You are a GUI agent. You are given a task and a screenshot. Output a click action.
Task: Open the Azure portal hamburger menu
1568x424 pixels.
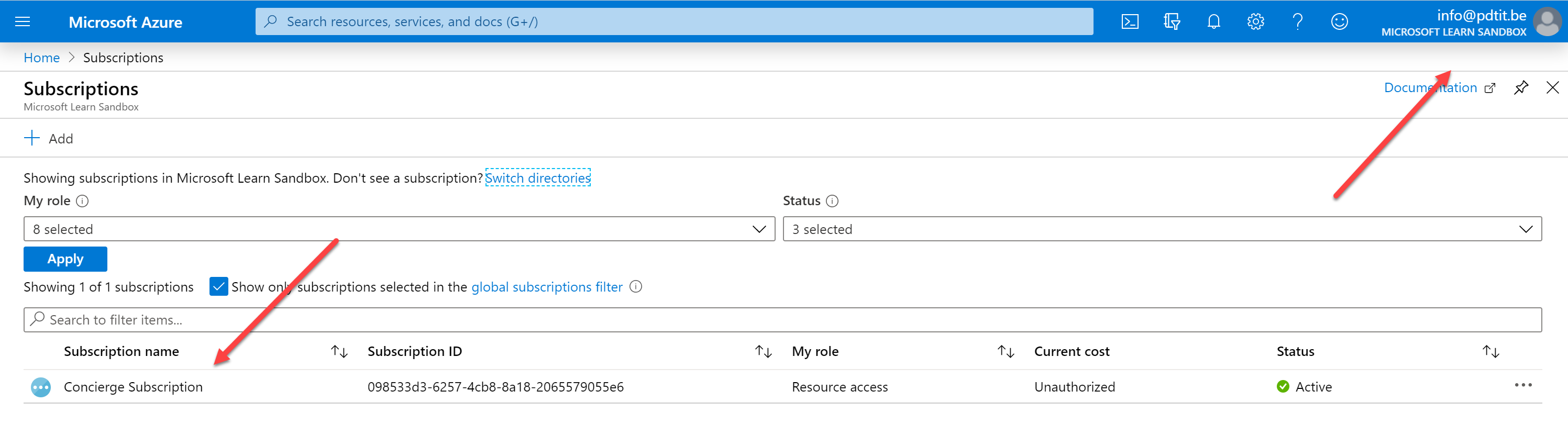point(23,22)
